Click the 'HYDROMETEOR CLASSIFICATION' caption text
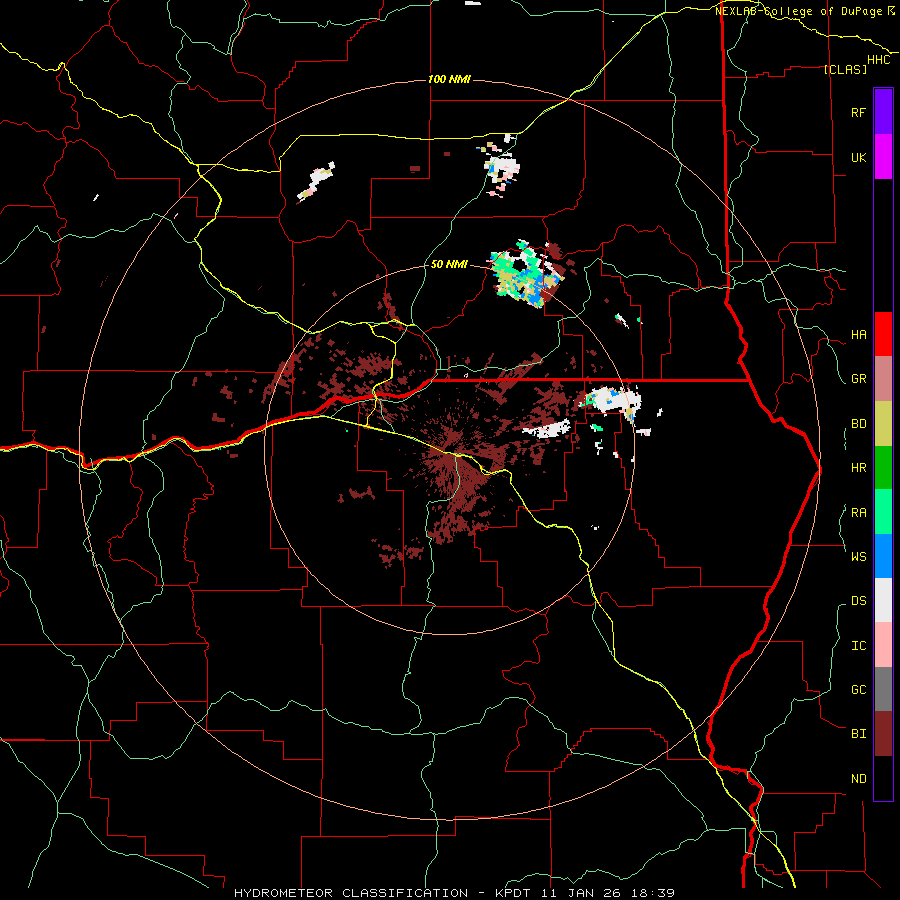The height and width of the screenshot is (900, 900). [351, 893]
